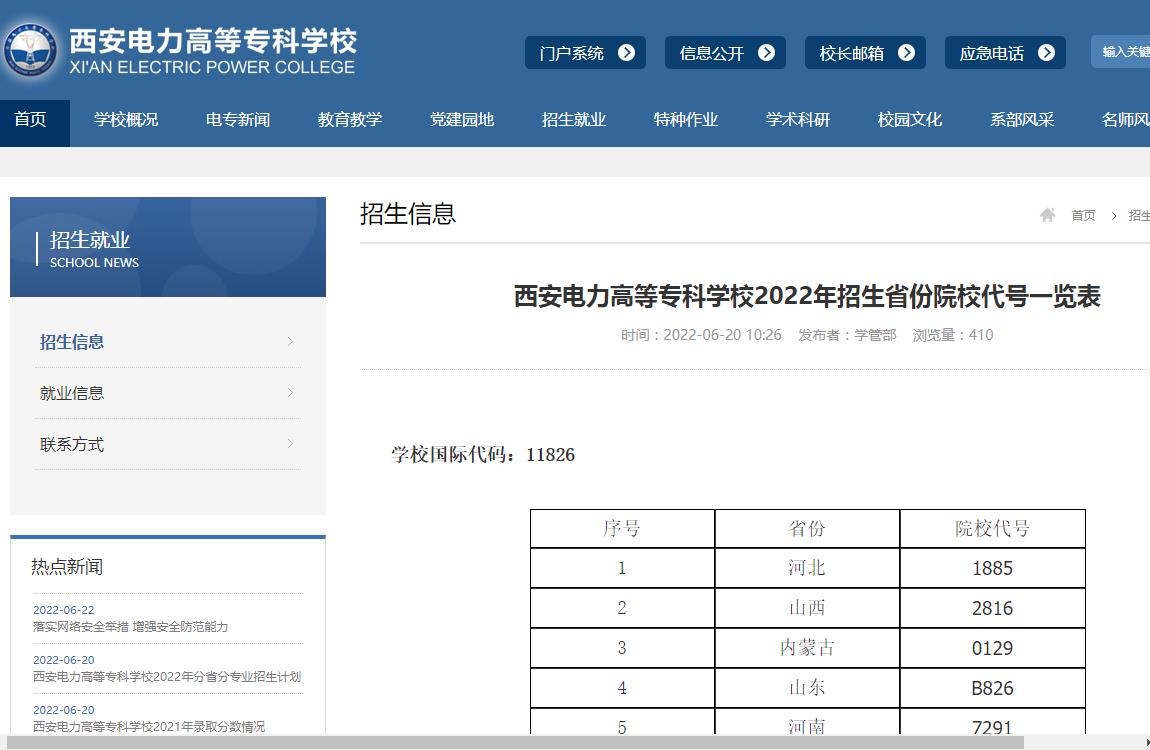The image size is (1150, 750).
Task: Click the chevron beside 就业信息
Action: pyautogui.click(x=290, y=393)
